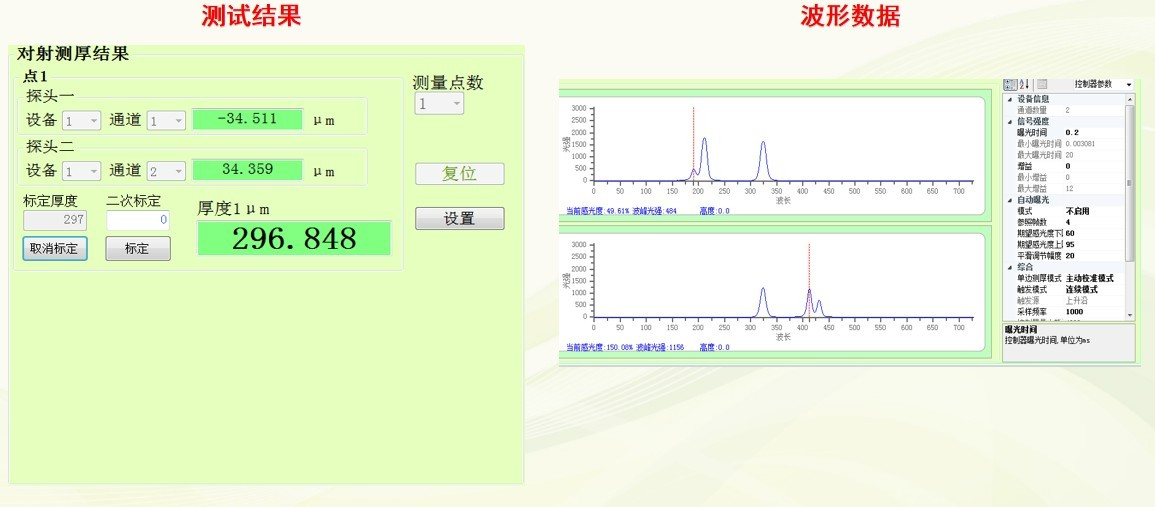Image resolution: width=1155 pixels, height=507 pixels.
Task: Click the property pages icon beside sort icons
Action: [x=1041, y=85]
